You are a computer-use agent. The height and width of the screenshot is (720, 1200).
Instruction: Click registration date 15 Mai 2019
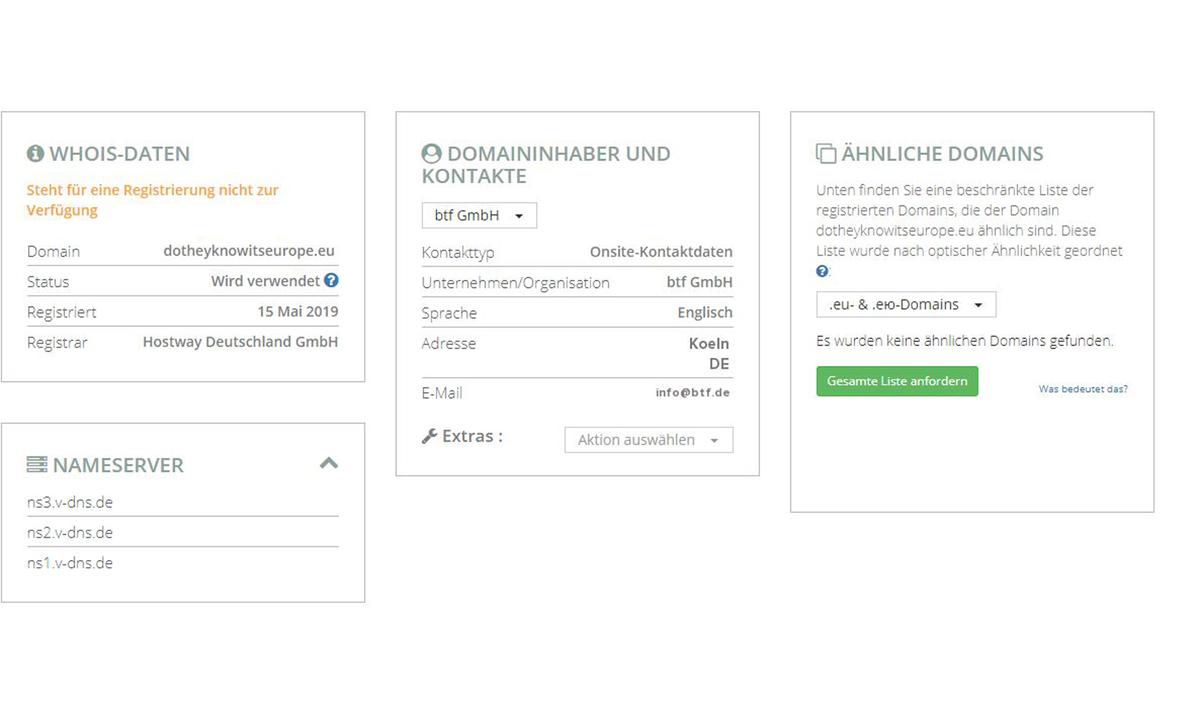298,311
